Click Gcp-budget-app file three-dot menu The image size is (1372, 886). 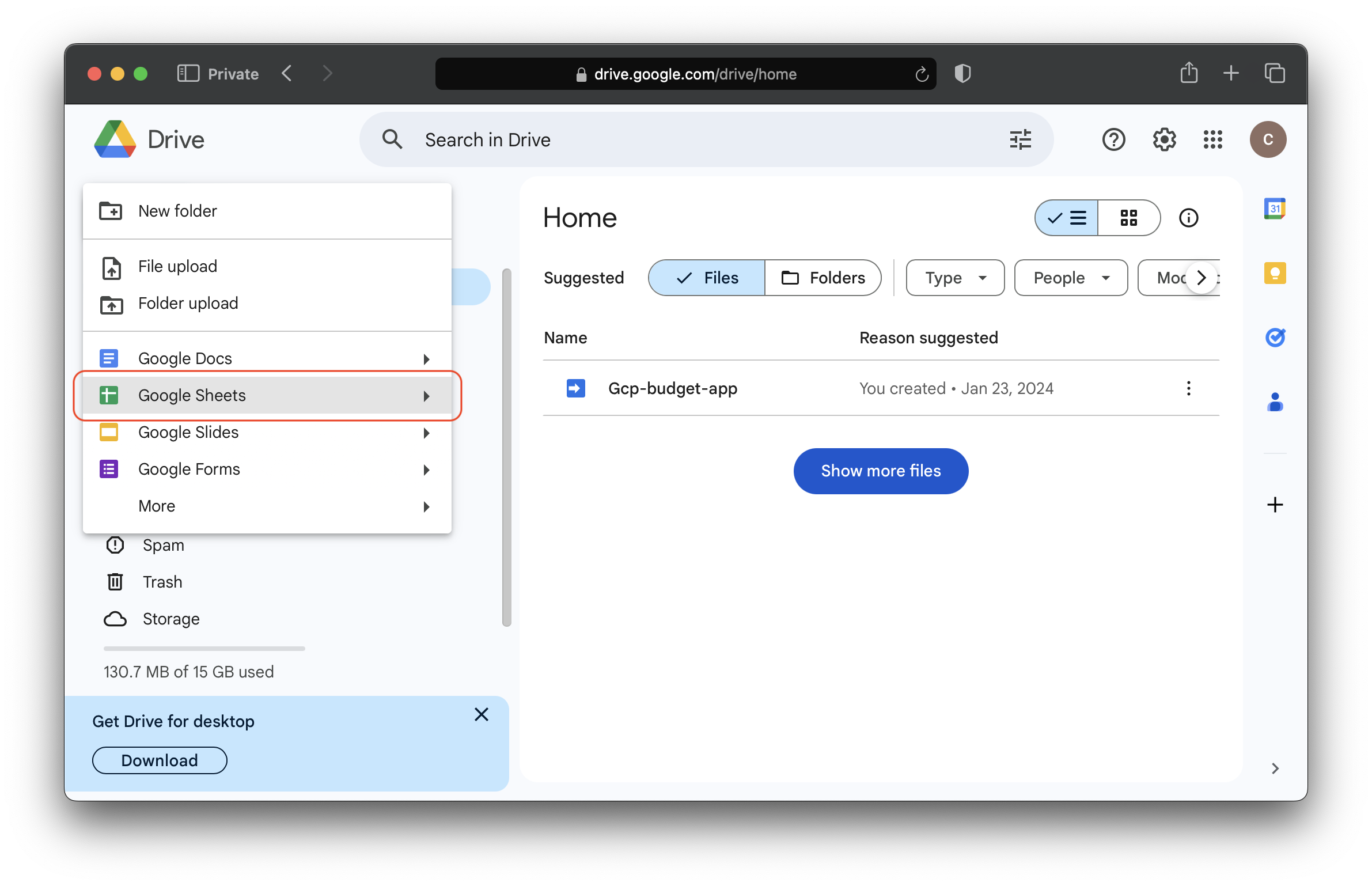pos(1189,389)
